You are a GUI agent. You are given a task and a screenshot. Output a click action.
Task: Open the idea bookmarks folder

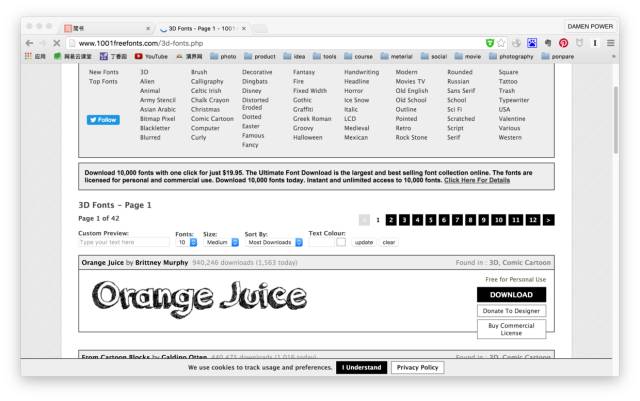pos(294,56)
